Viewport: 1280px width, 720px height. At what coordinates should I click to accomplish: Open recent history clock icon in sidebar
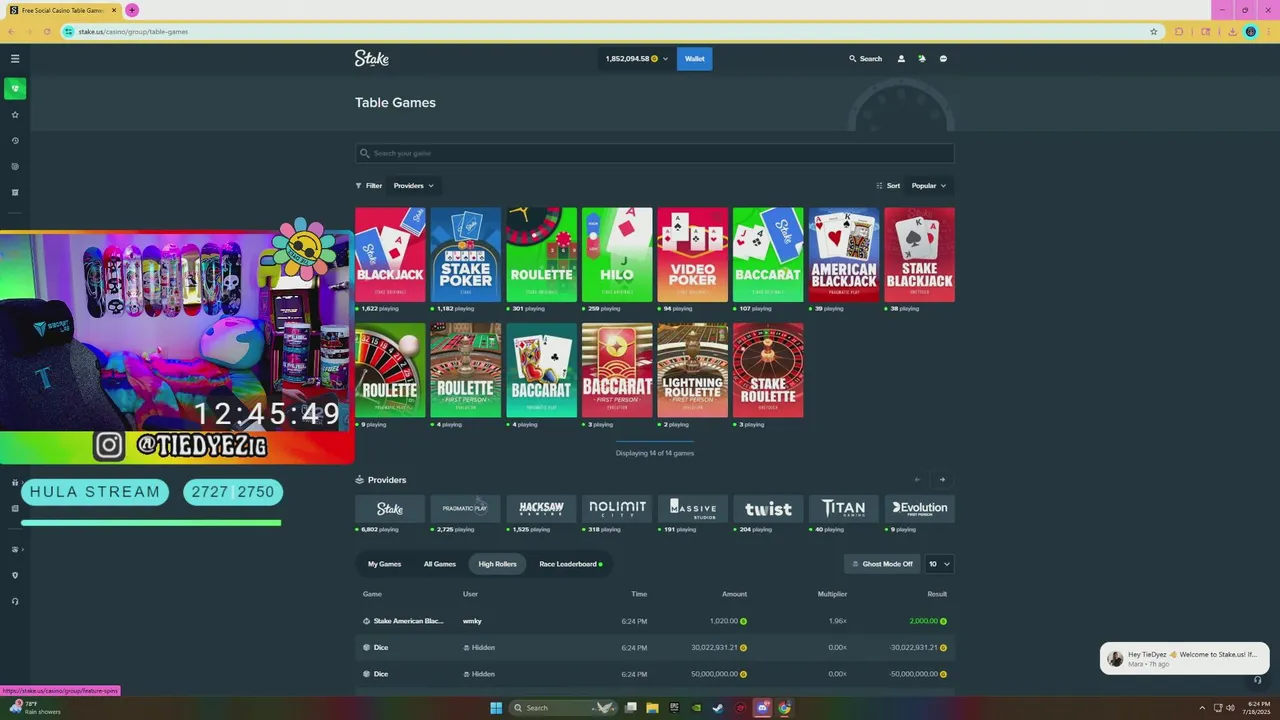point(15,141)
